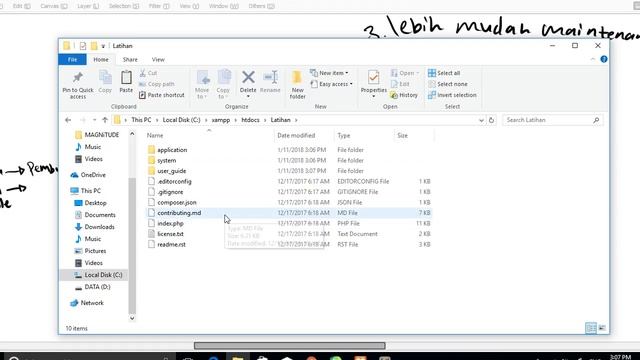Create a New folder from ribbon

click(x=298, y=84)
